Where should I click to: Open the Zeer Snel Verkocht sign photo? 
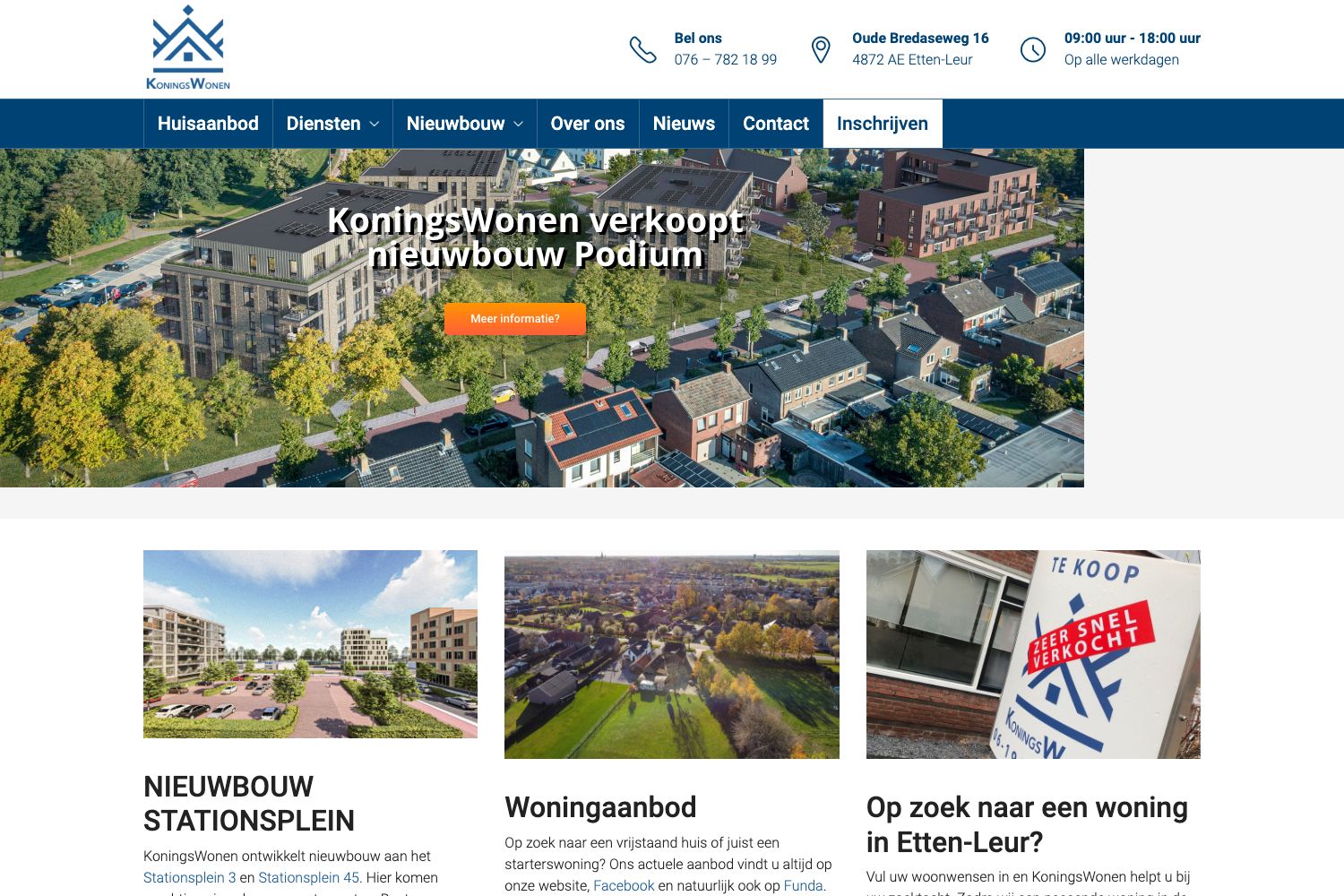pyautogui.click(x=1033, y=654)
